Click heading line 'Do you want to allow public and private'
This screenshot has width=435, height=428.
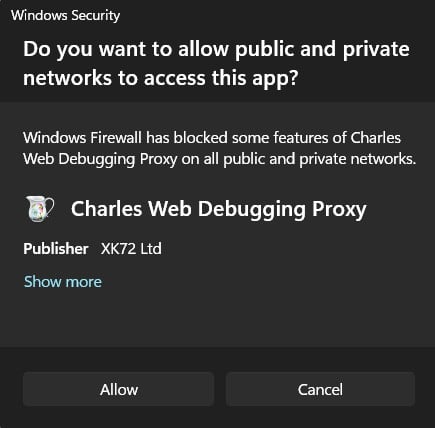point(216,49)
